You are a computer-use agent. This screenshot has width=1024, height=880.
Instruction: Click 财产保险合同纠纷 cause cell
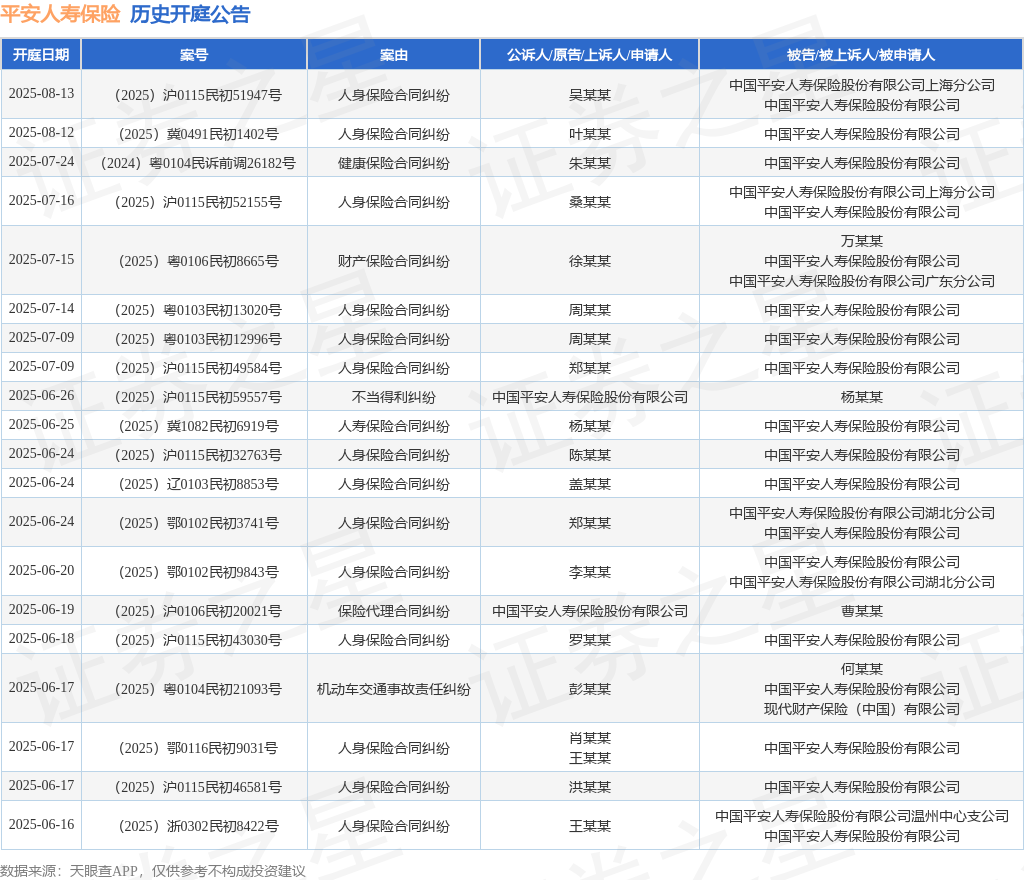tap(394, 261)
